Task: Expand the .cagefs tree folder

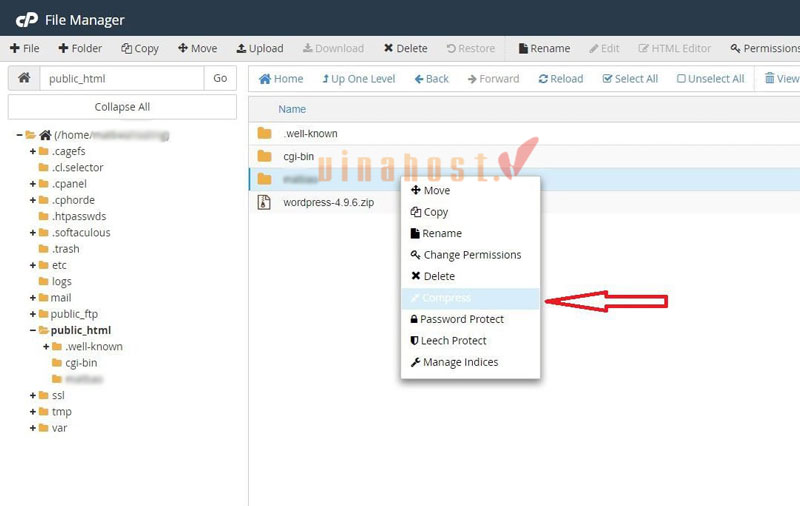Action: 33,151
